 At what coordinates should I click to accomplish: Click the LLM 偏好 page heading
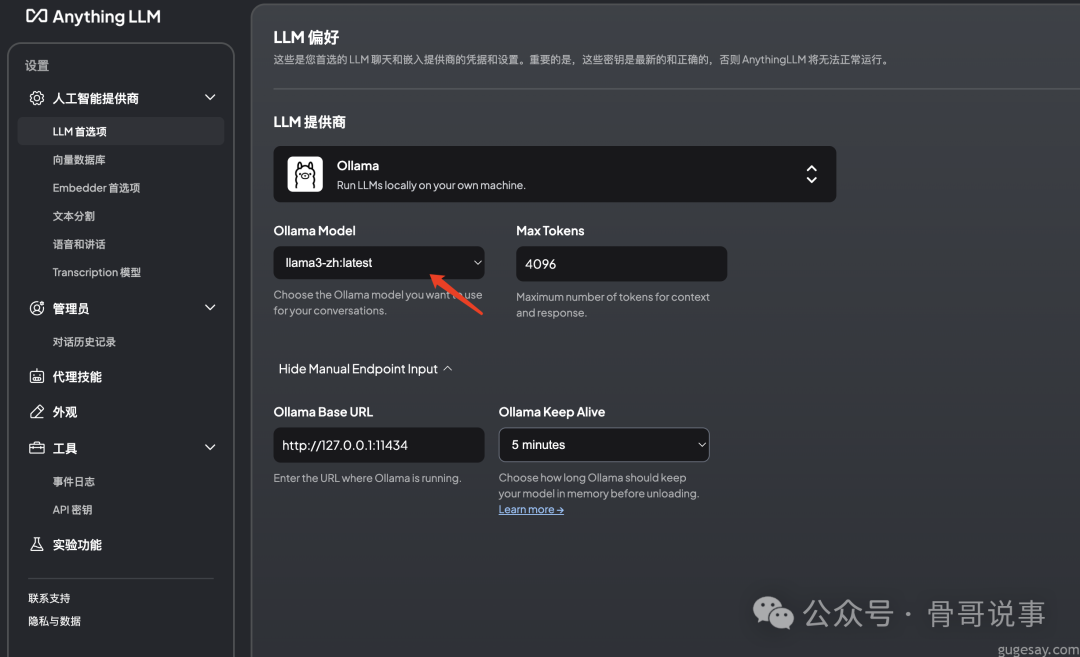pos(307,37)
